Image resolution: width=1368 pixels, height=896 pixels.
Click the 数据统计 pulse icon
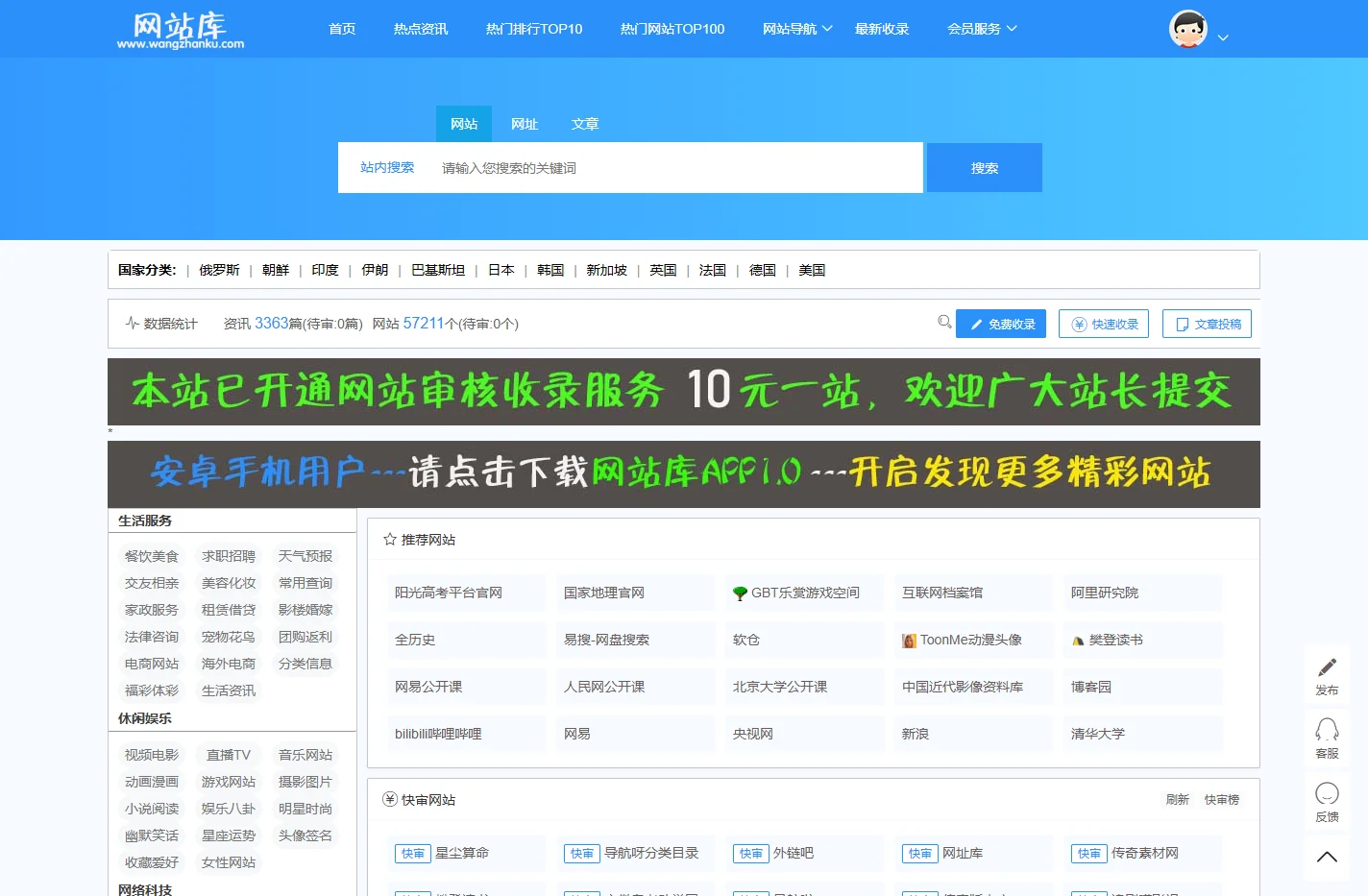point(133,323)
